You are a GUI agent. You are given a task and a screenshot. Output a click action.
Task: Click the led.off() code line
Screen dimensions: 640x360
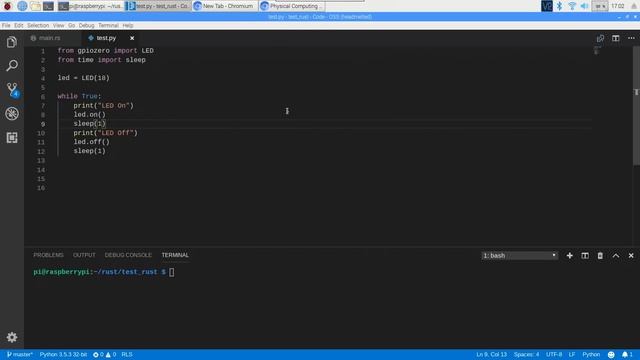click(x=91, y=142)
